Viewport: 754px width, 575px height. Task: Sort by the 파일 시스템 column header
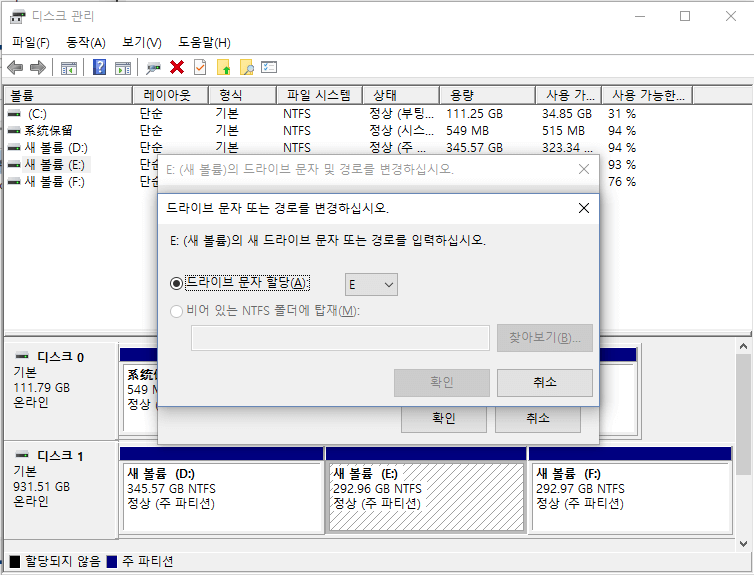coord(319,95)
